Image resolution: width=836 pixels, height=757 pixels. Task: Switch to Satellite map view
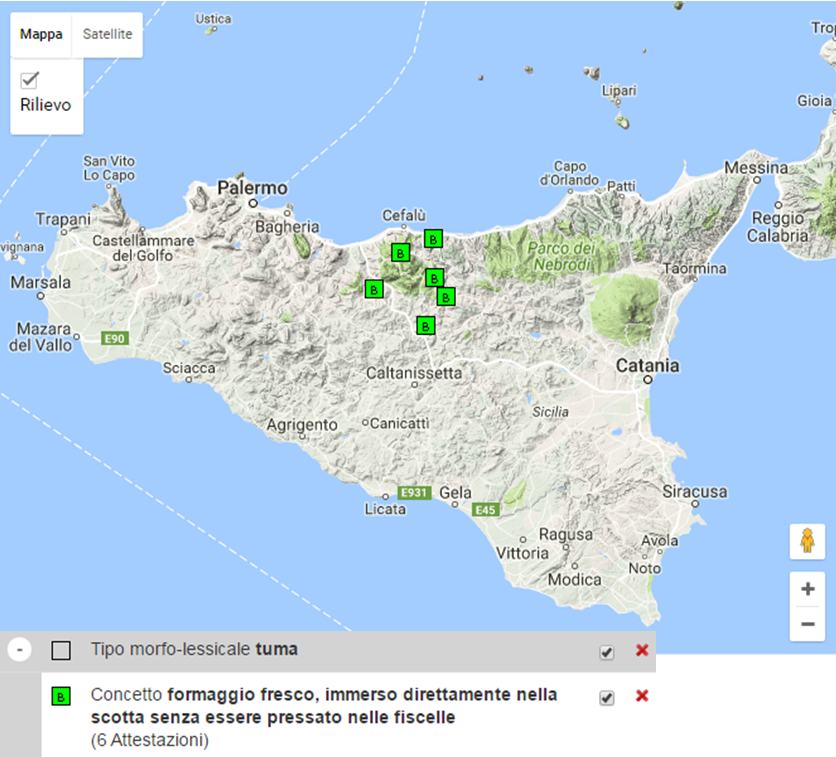107,34
